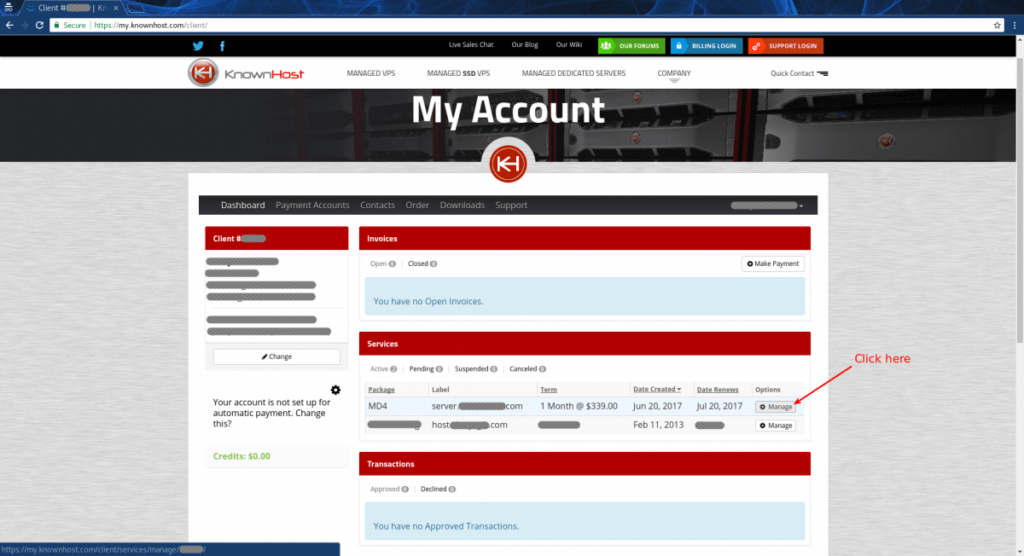The image size is (1024, 556).
Task: Click the browser address bar URL
Action: click(x=151, y=25)
